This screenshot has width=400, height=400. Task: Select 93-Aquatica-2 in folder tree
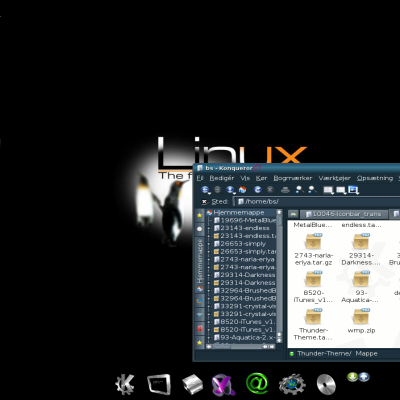click(245, 338)
